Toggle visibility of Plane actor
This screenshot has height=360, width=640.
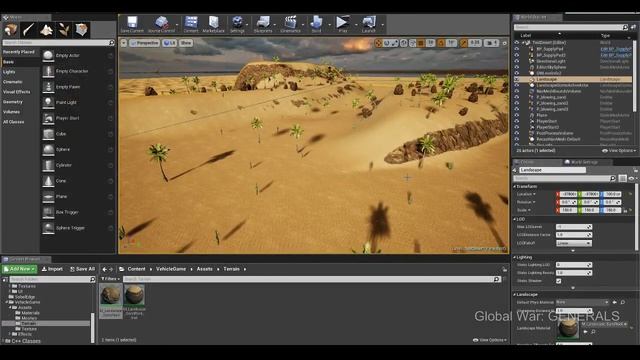pos(517,115)
